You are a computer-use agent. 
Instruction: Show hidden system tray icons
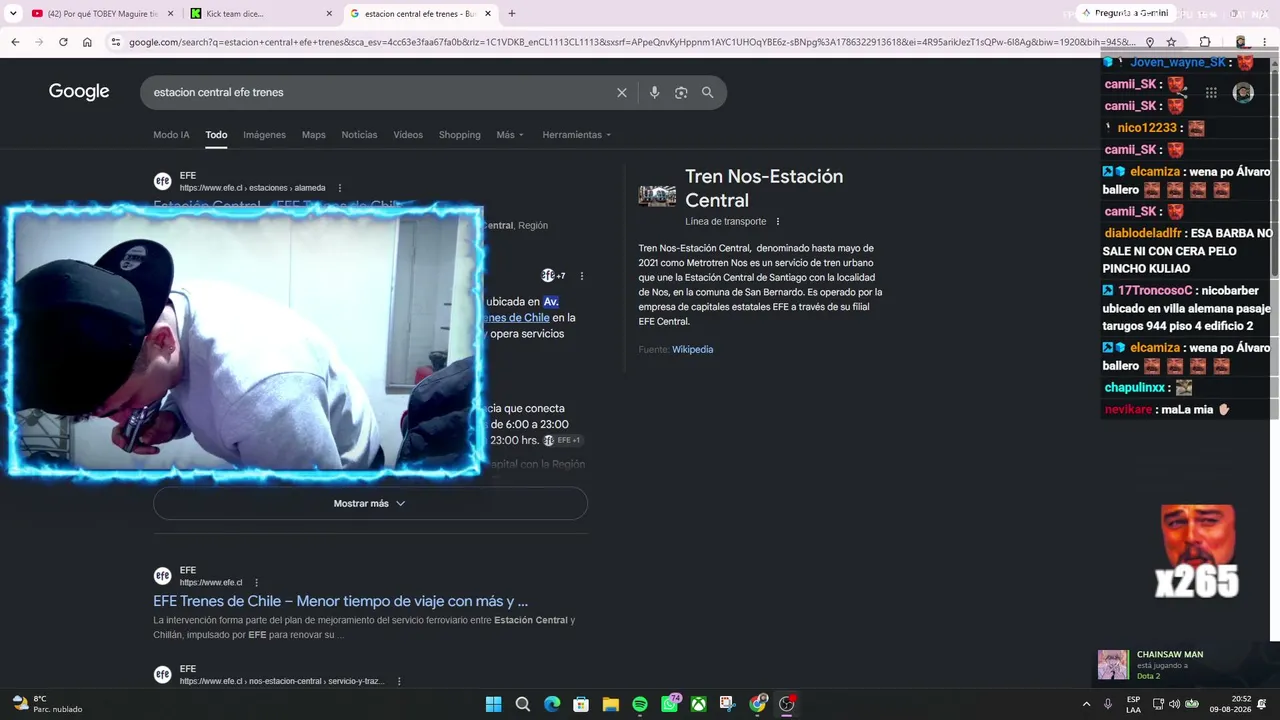(1086, 704)
